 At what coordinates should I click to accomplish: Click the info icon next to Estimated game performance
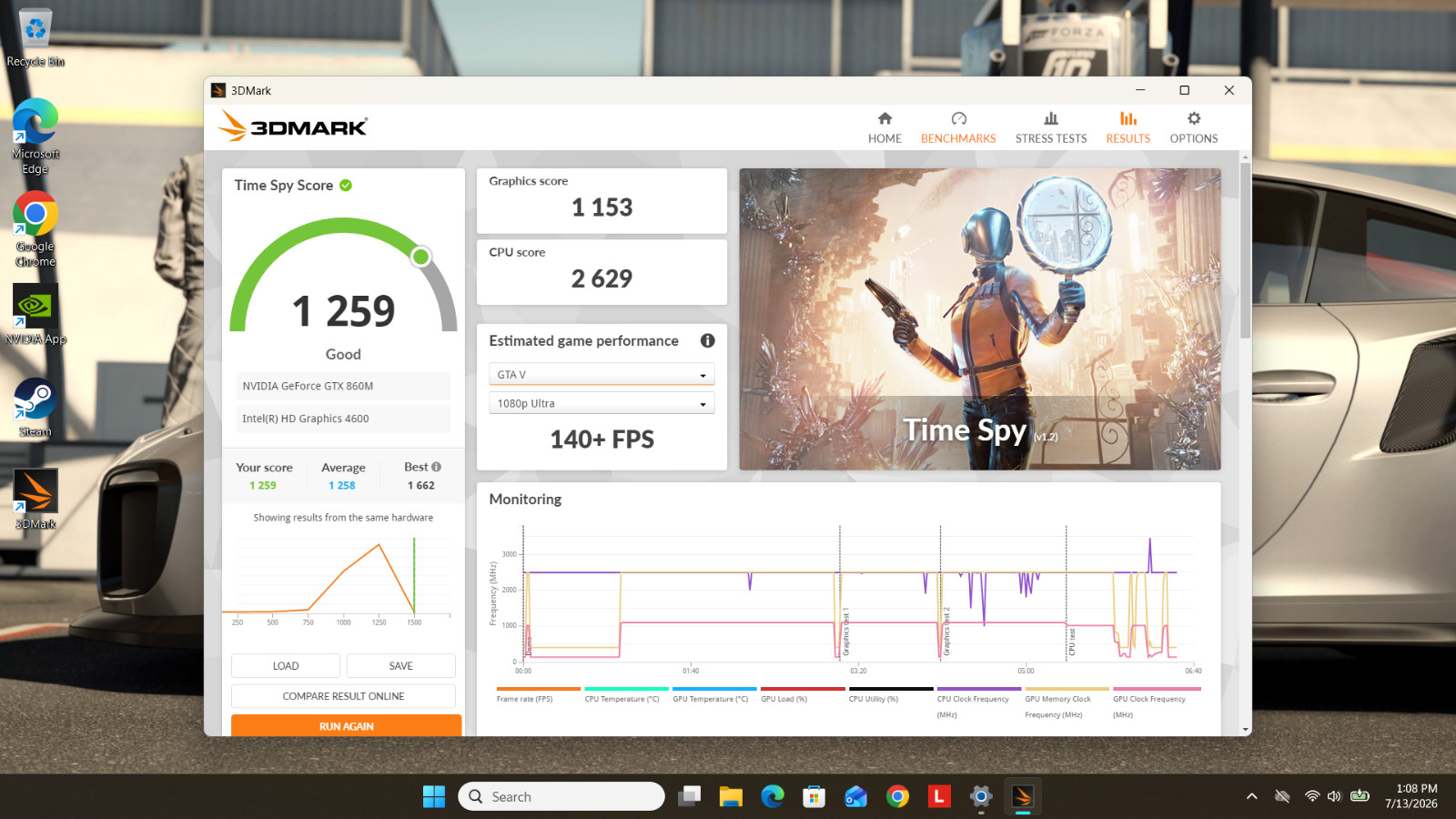[x=707, y=340]
